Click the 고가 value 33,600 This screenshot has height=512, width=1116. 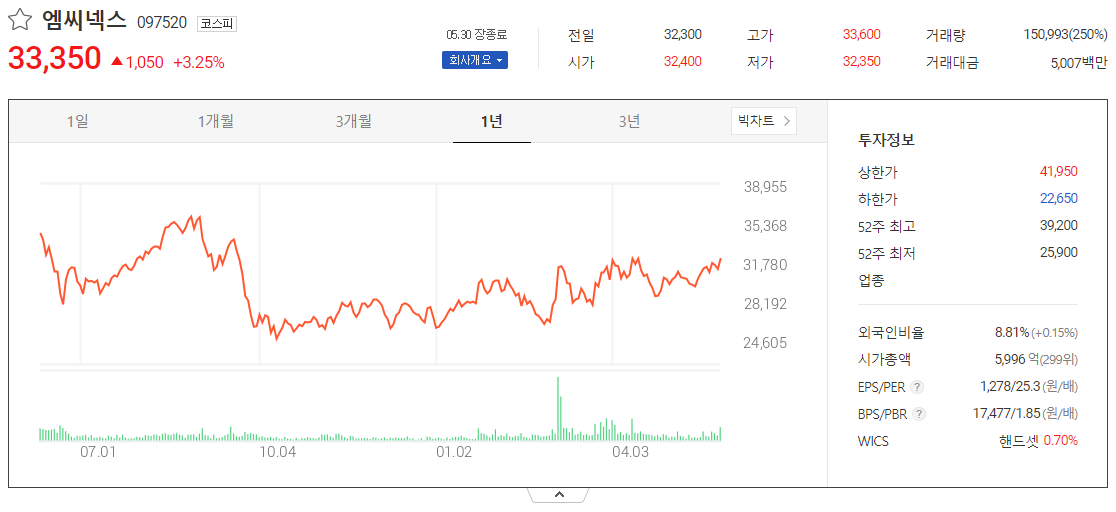pyautogui.click(x=861, y=35)
